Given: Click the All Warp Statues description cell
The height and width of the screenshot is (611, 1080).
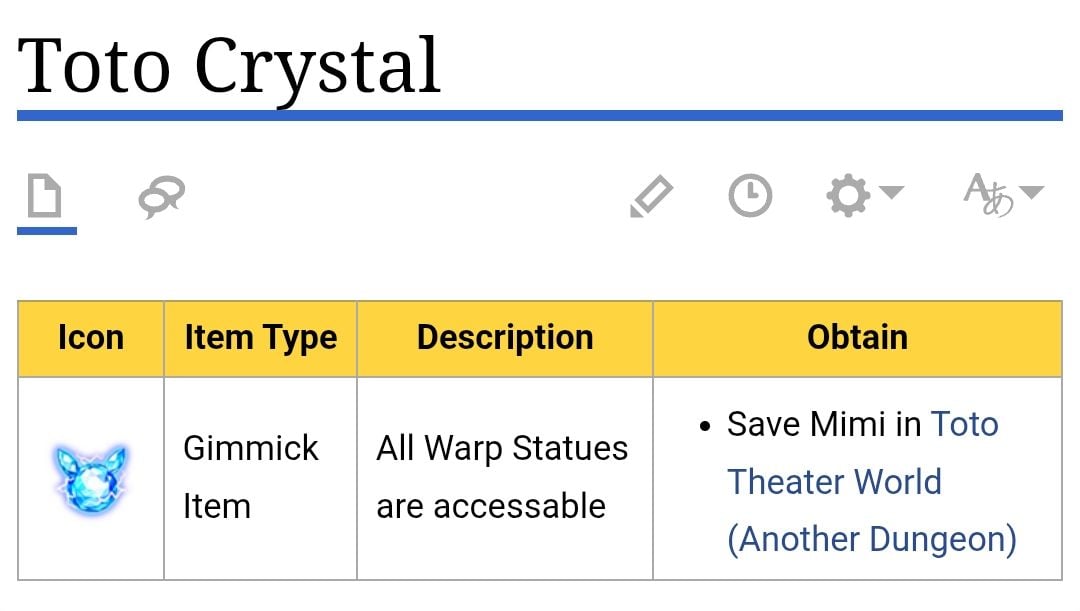Looking at the screenshot, I should [505, 478].
